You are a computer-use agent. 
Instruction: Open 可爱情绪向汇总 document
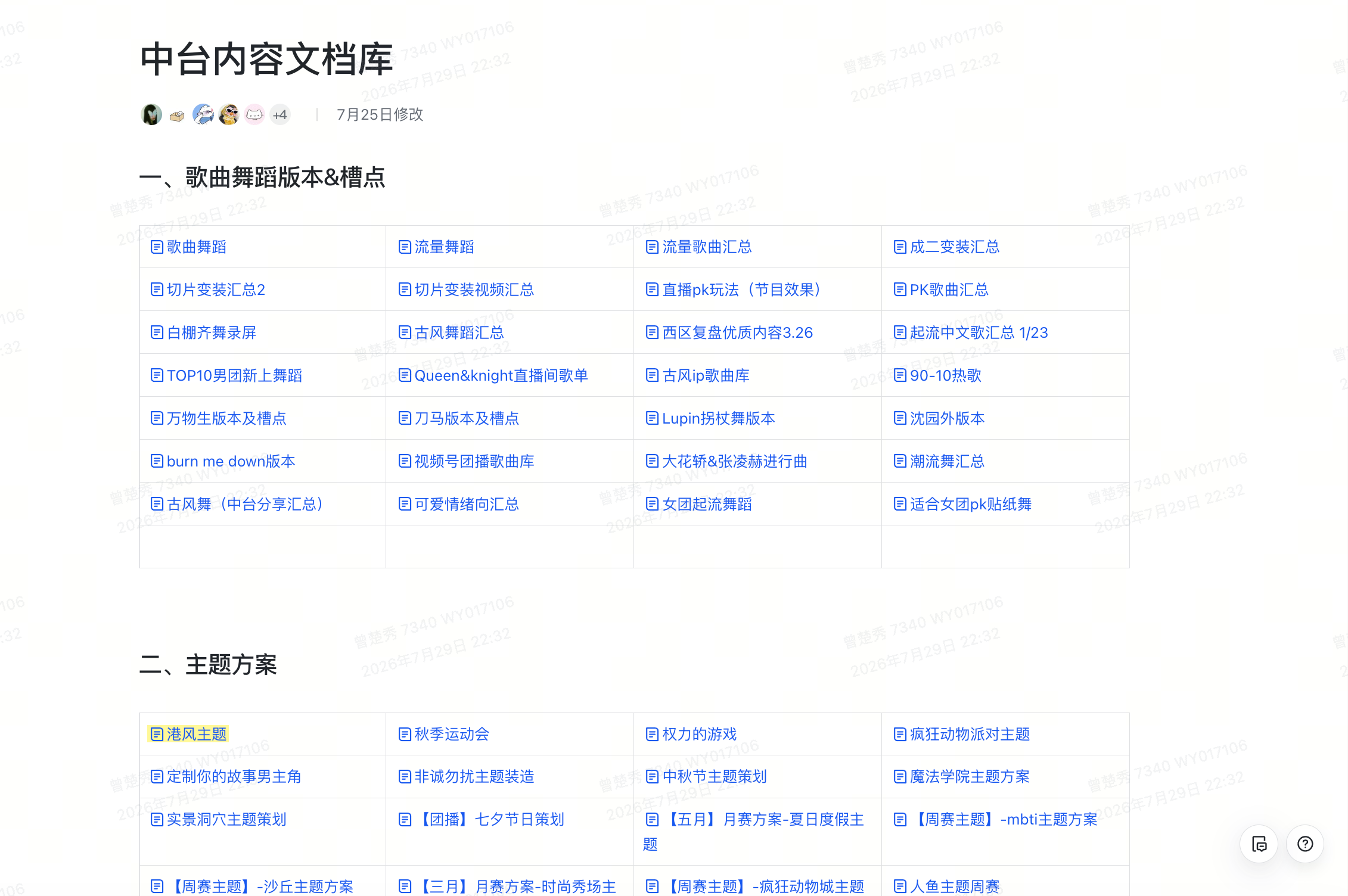pyautogui.click(x=459, y=504)
